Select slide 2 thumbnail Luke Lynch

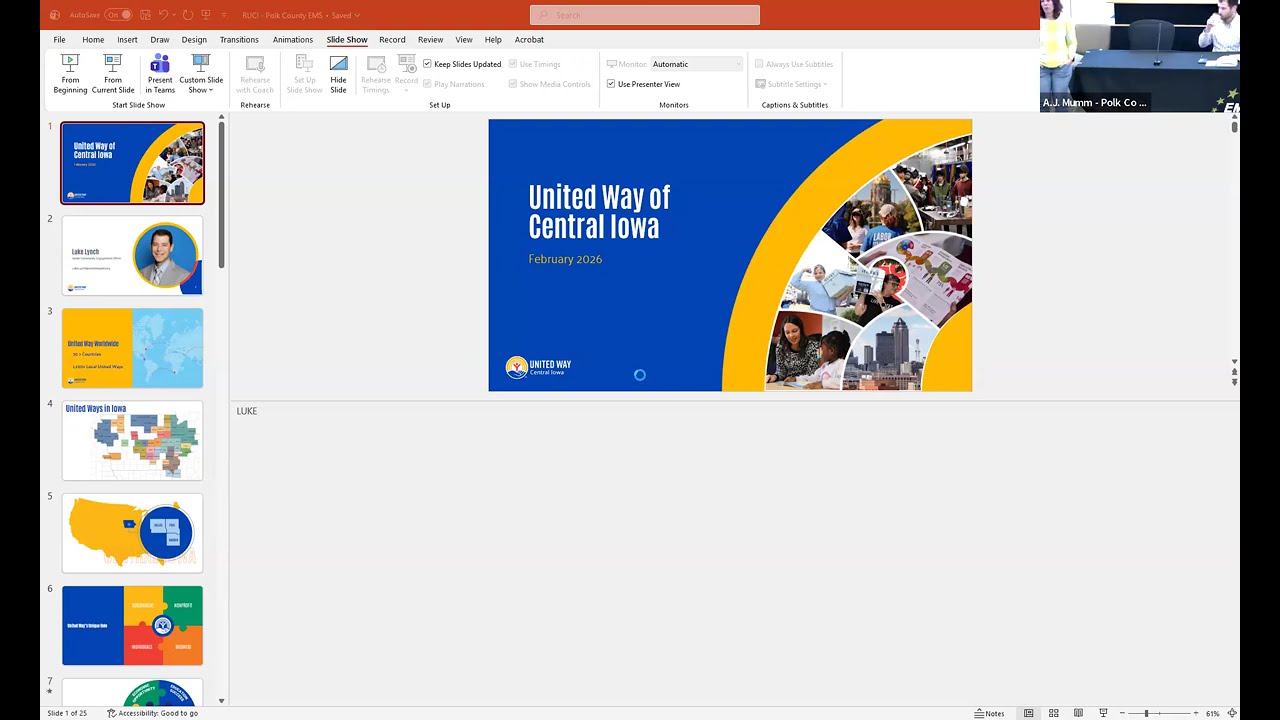pyautogui.click(x=132, y=255)
